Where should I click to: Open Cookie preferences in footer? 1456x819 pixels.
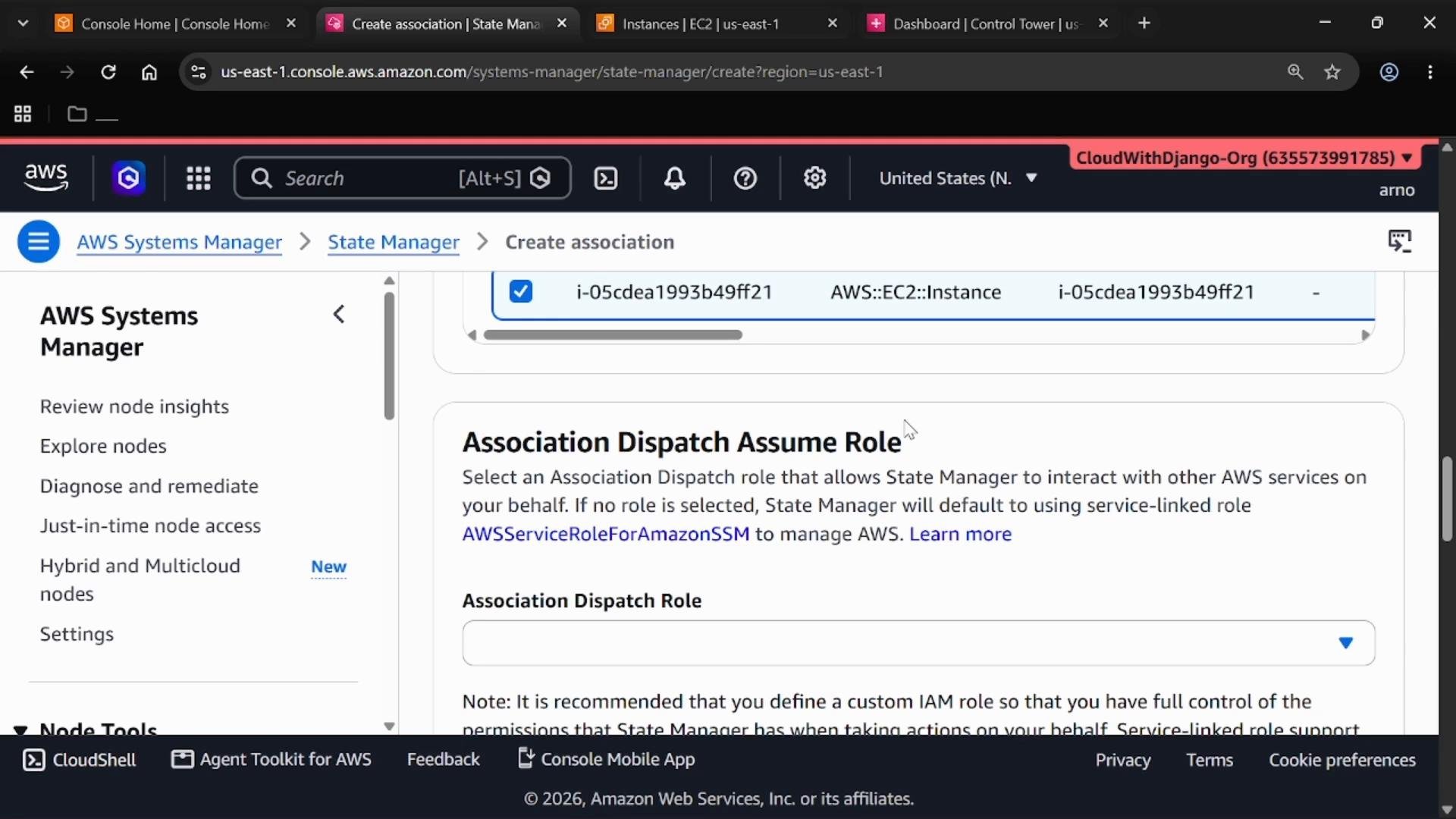tap(1342, 760)
